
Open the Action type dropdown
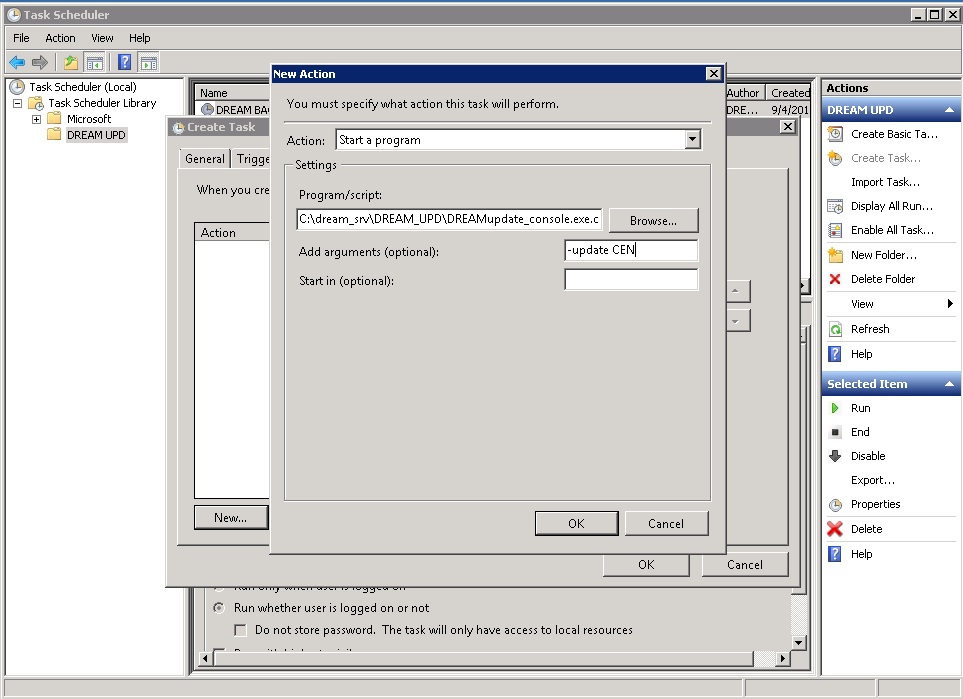[x=693, y=139]
